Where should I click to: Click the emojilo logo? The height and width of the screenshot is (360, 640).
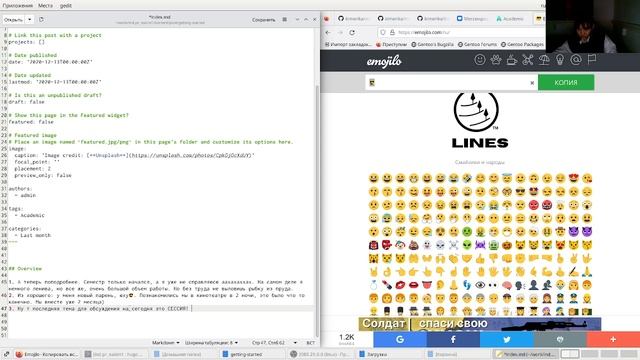[384, 61]
